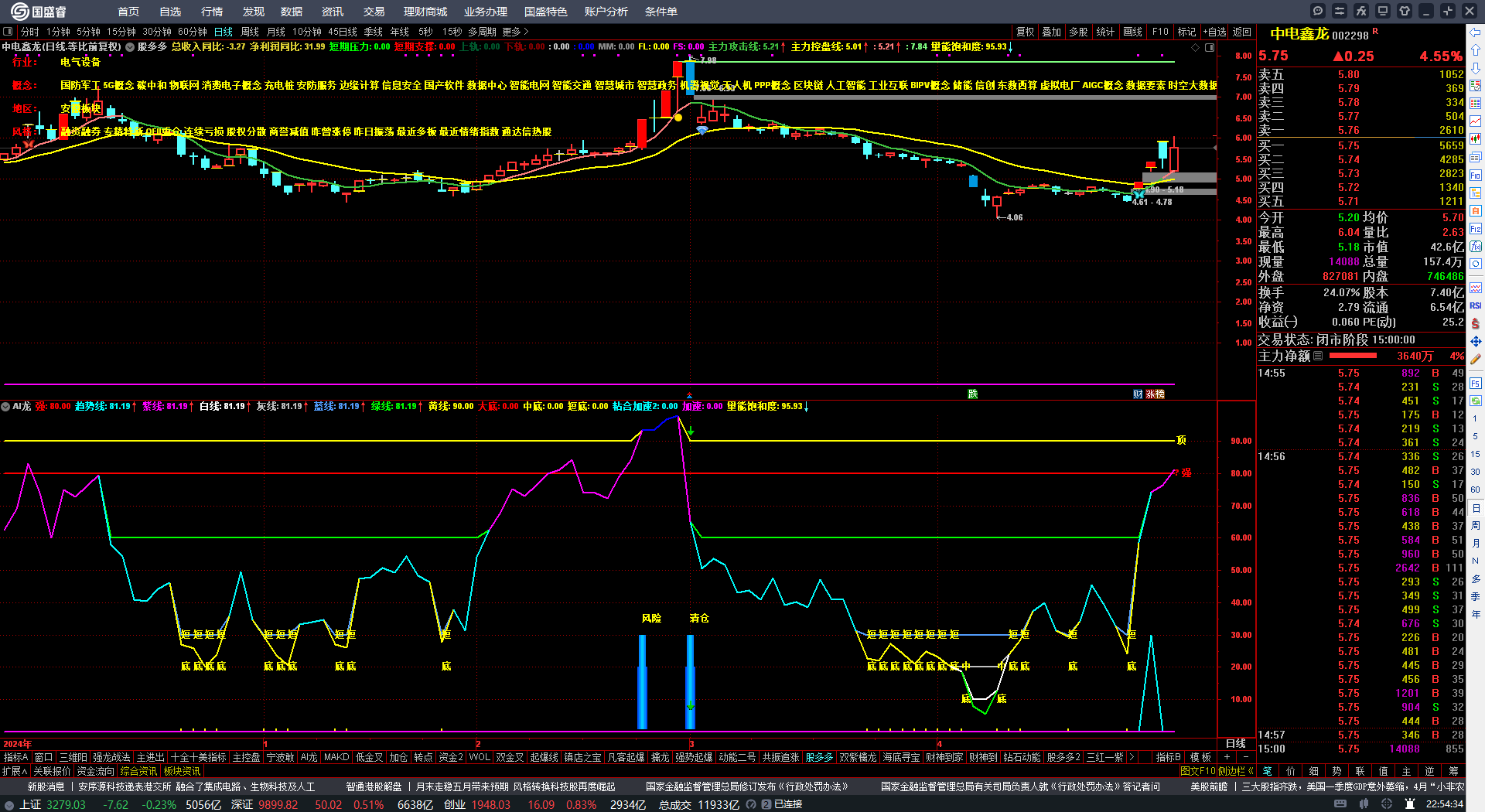Viewport: 1485px width, 812px height.
Task: Click the RSI indicator icon in sidebar
Action: [x=1476, y=305]
